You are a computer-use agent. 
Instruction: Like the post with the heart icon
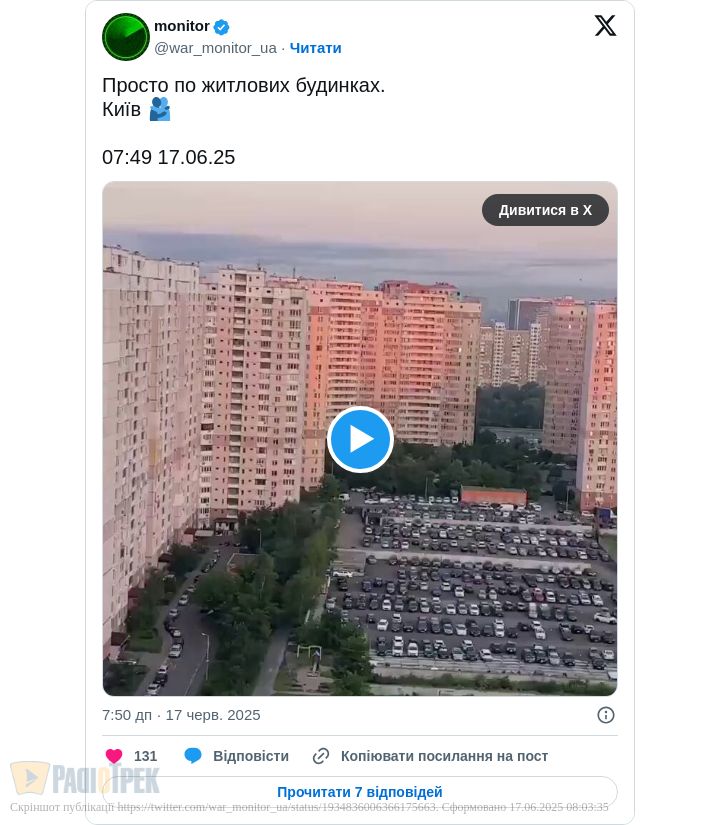[x=114, y=756]
